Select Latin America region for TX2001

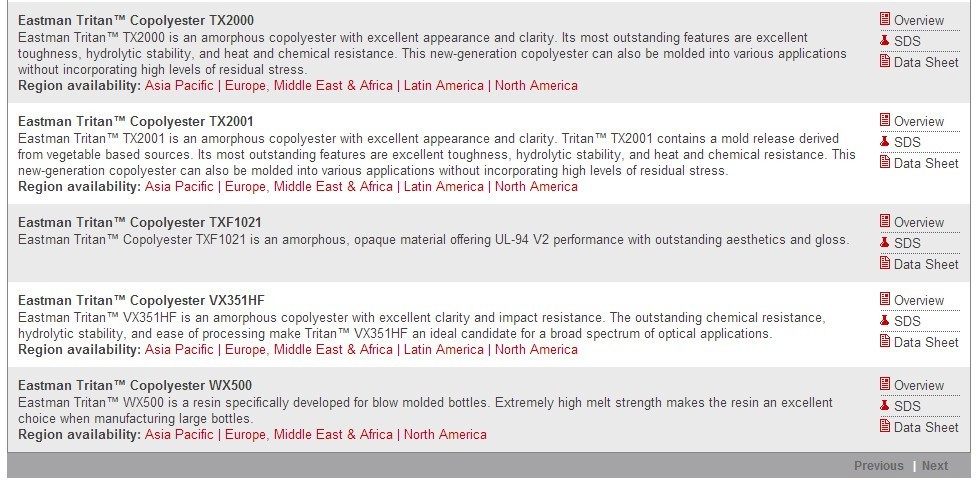(x=443, y=186)
